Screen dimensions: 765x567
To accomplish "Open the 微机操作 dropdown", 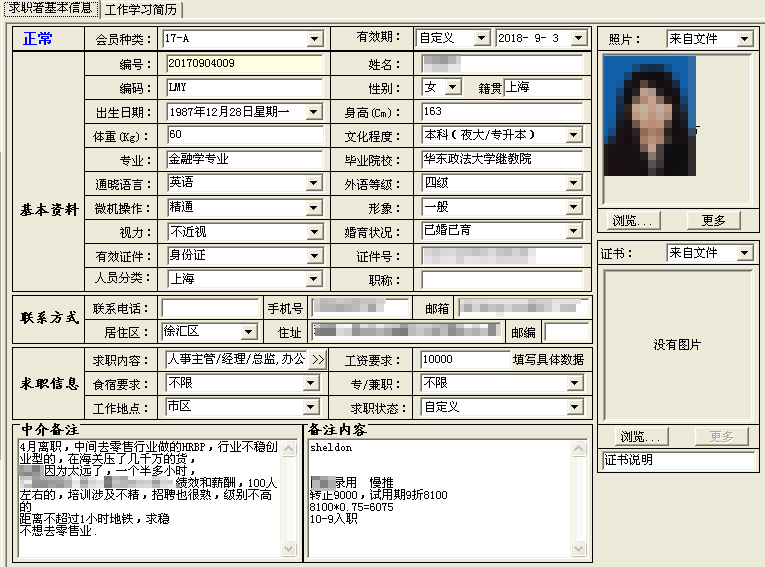I will point(314,207).
